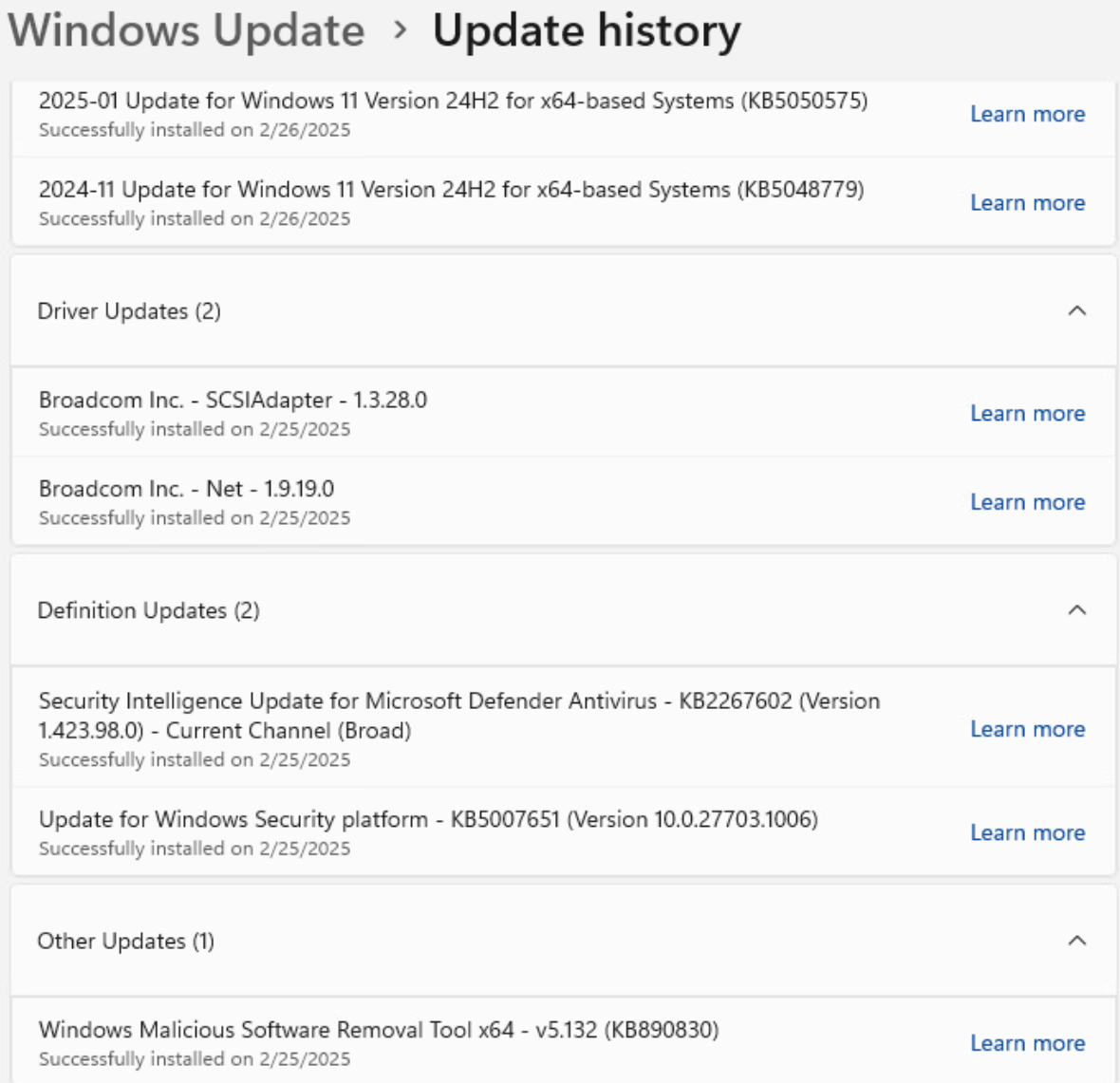Click the Definition Updates (2) header
The width and height of the screenshot is (1120, 1083).
148,610
